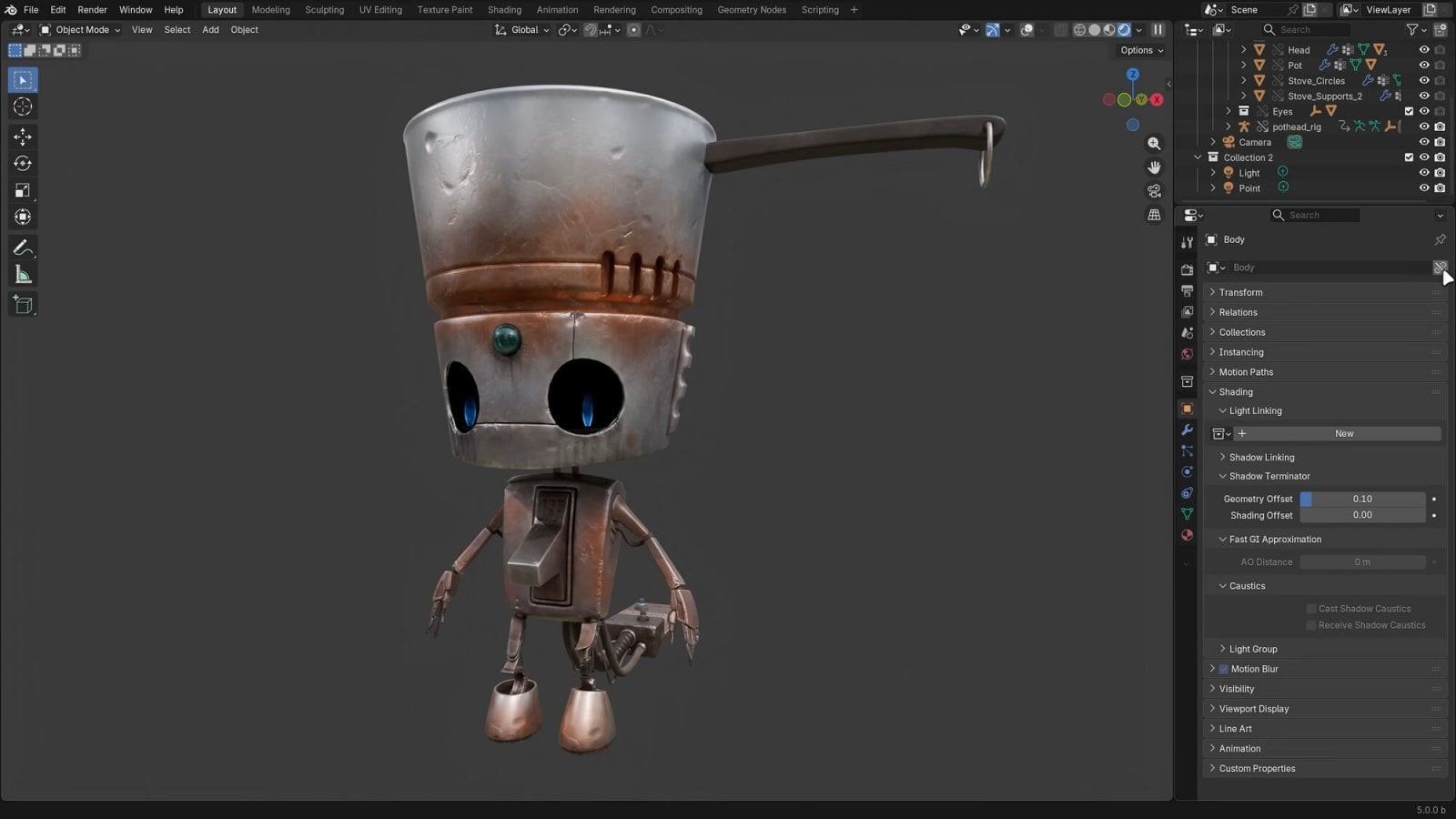Collapse the Shading section
The image size is (1456, 819).
(x=1233, y=391)
